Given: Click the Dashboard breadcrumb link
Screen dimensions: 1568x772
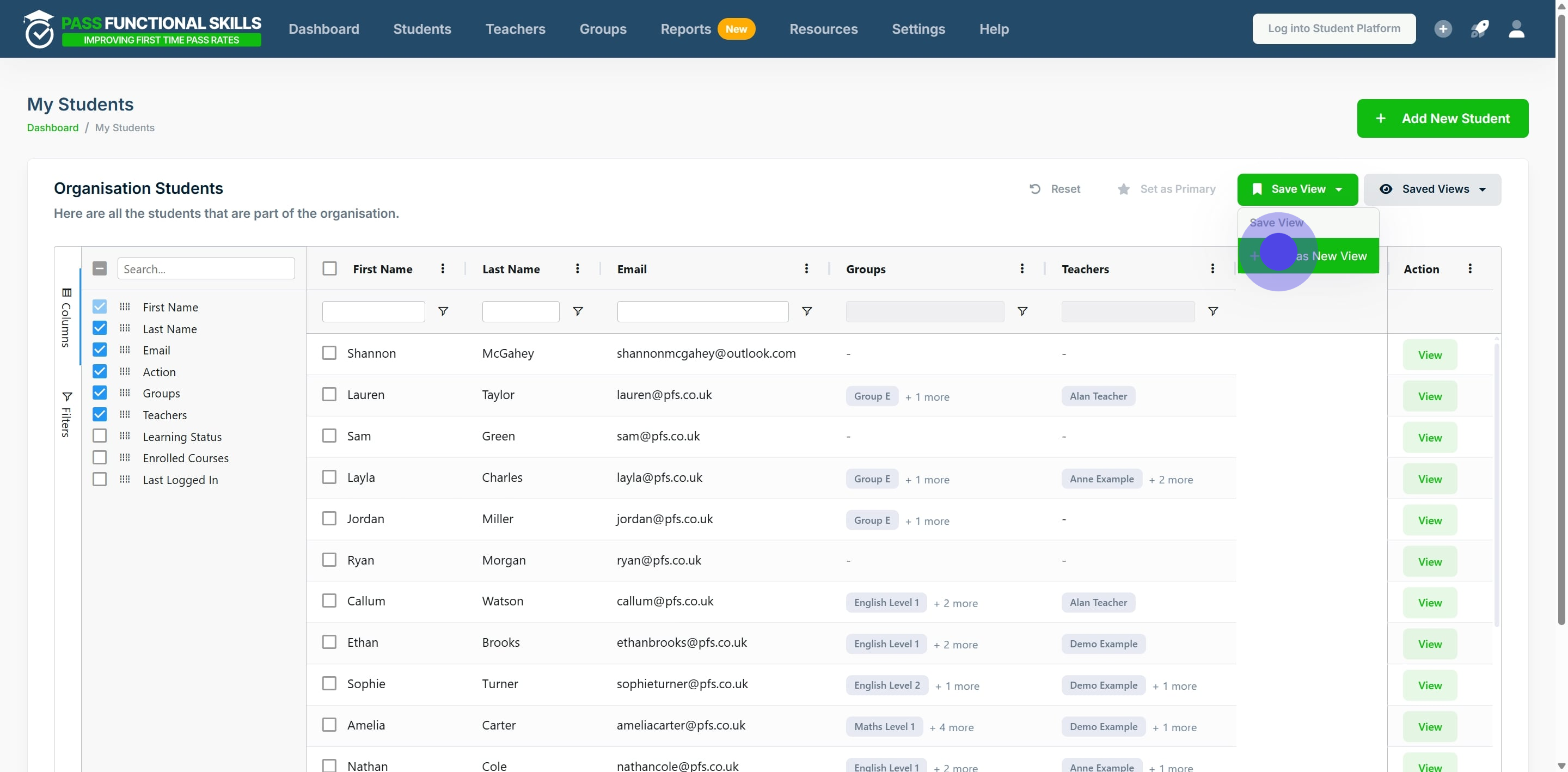Looking at the screenshot, I should coord(53,128).
